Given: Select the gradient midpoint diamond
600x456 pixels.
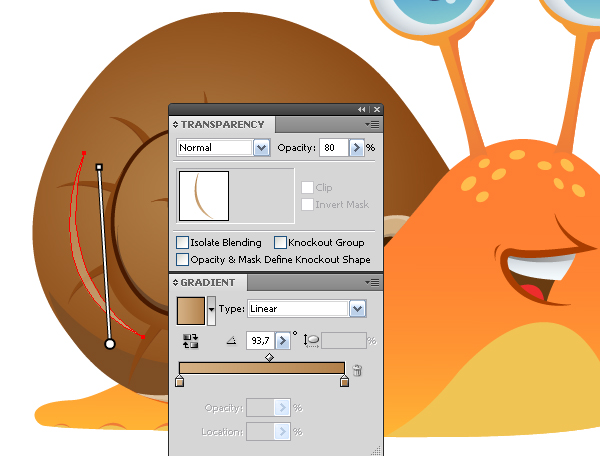Looking at the screenshot, I should 269,357.
